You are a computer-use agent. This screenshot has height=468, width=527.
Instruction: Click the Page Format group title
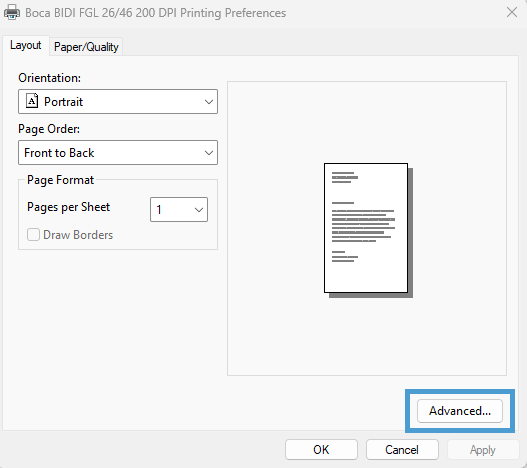60,180
